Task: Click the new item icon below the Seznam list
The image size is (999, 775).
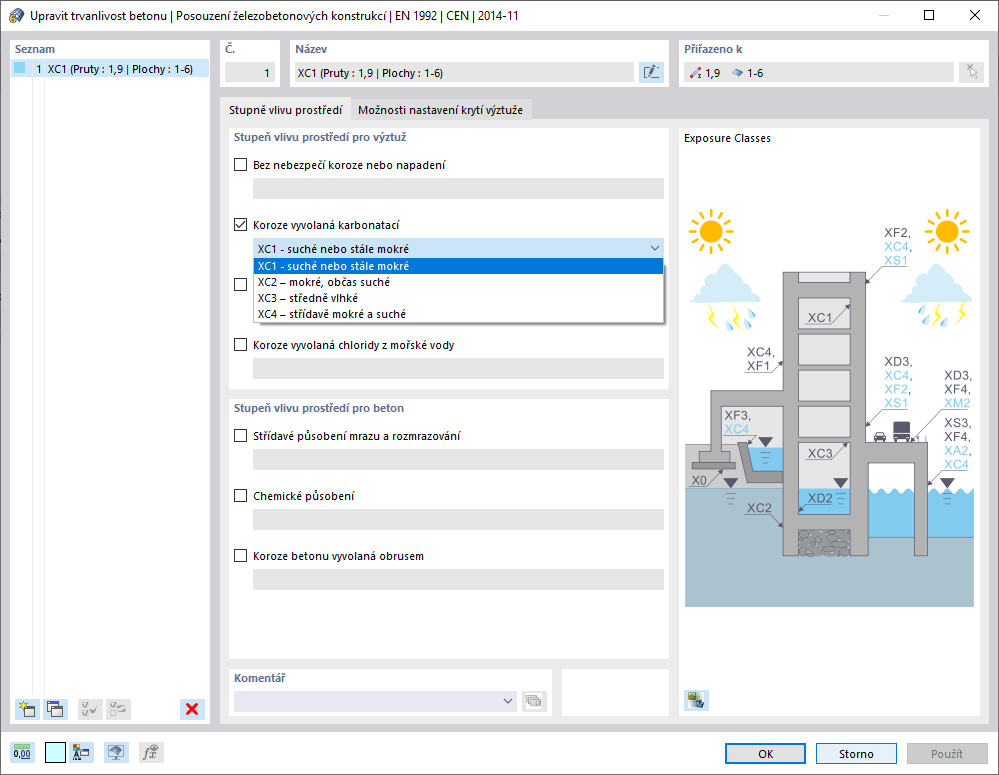Action: point(27,709)
